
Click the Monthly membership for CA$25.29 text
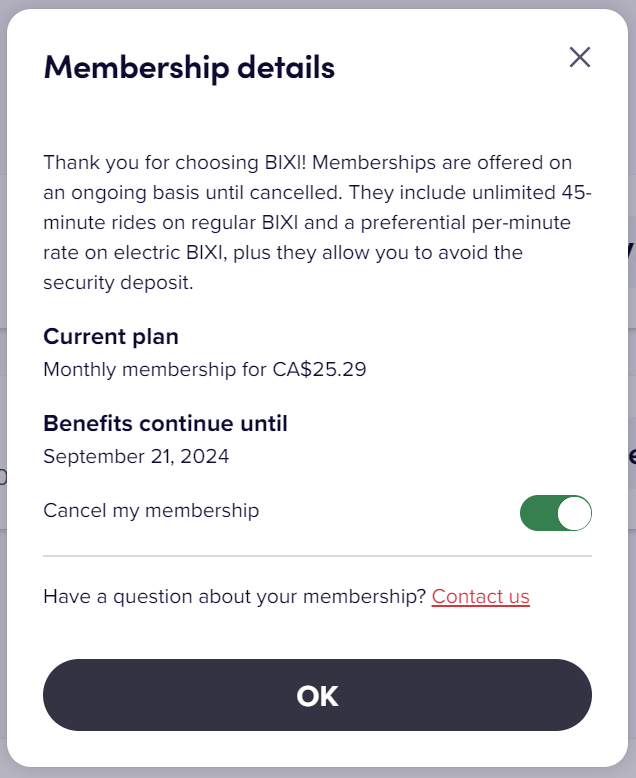[204, 369]
